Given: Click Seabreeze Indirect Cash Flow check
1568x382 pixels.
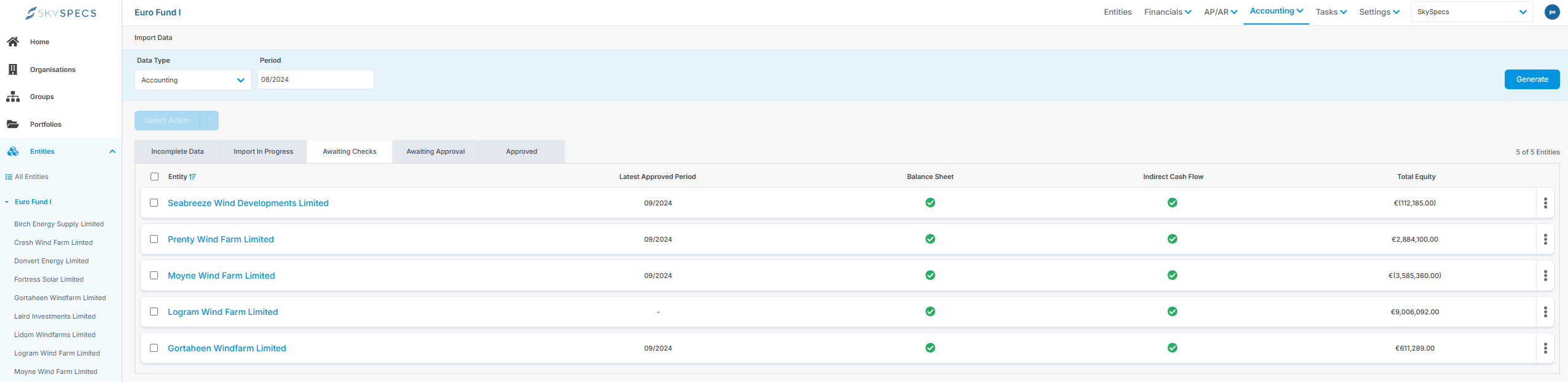Looking at the screenshot, I should click(x=1172, y=202).
